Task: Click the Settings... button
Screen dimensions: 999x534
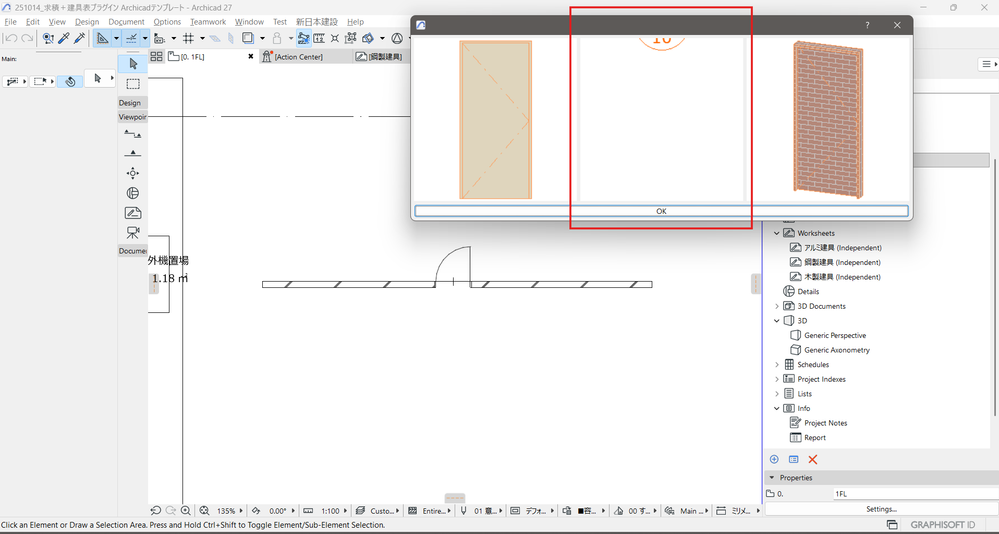Action: pyautogui.click(x=881, y=509)
